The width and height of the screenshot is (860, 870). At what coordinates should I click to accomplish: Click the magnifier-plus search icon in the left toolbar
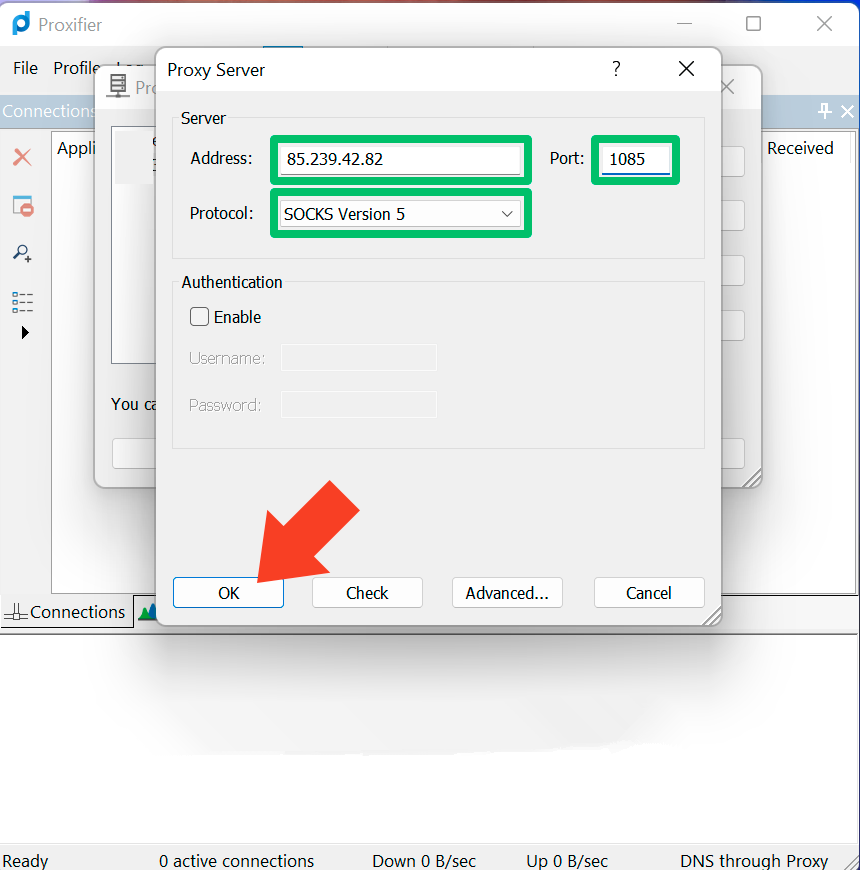(x=22, y=254)
